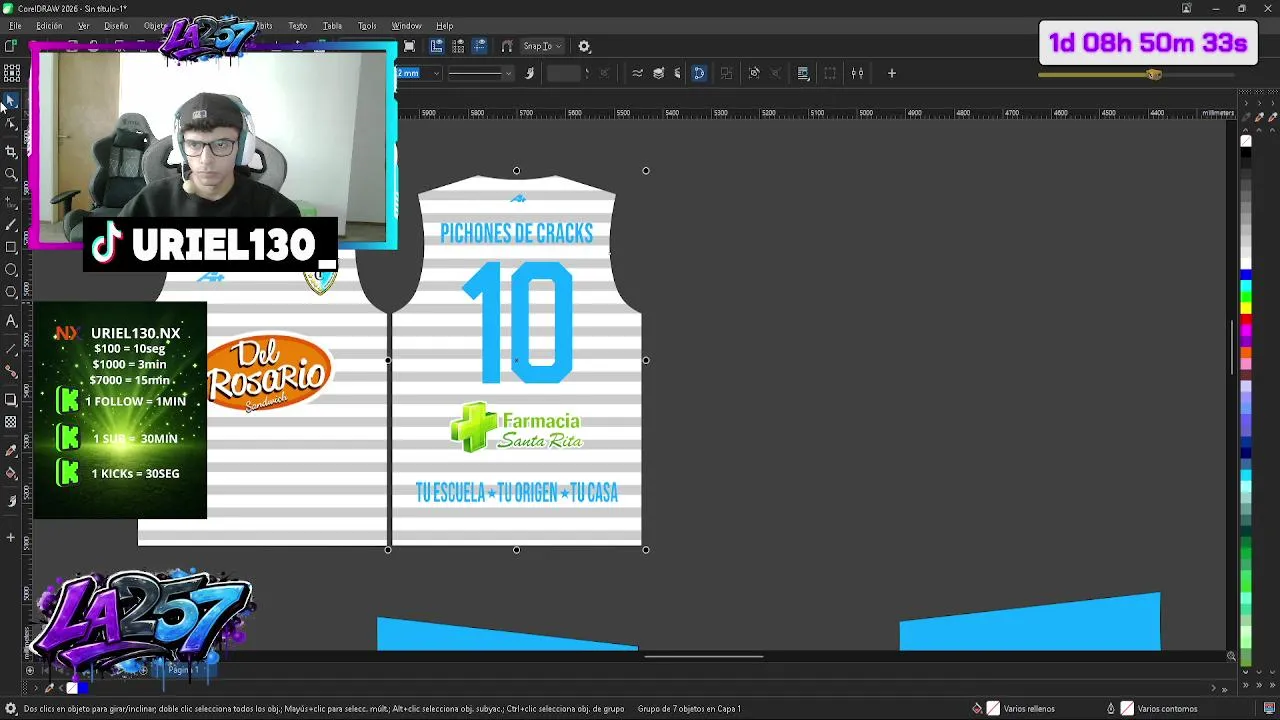Viewport: 1280px width, 720px height.
Task: Select the Freehand drawing tool
Action: [11, 201]
